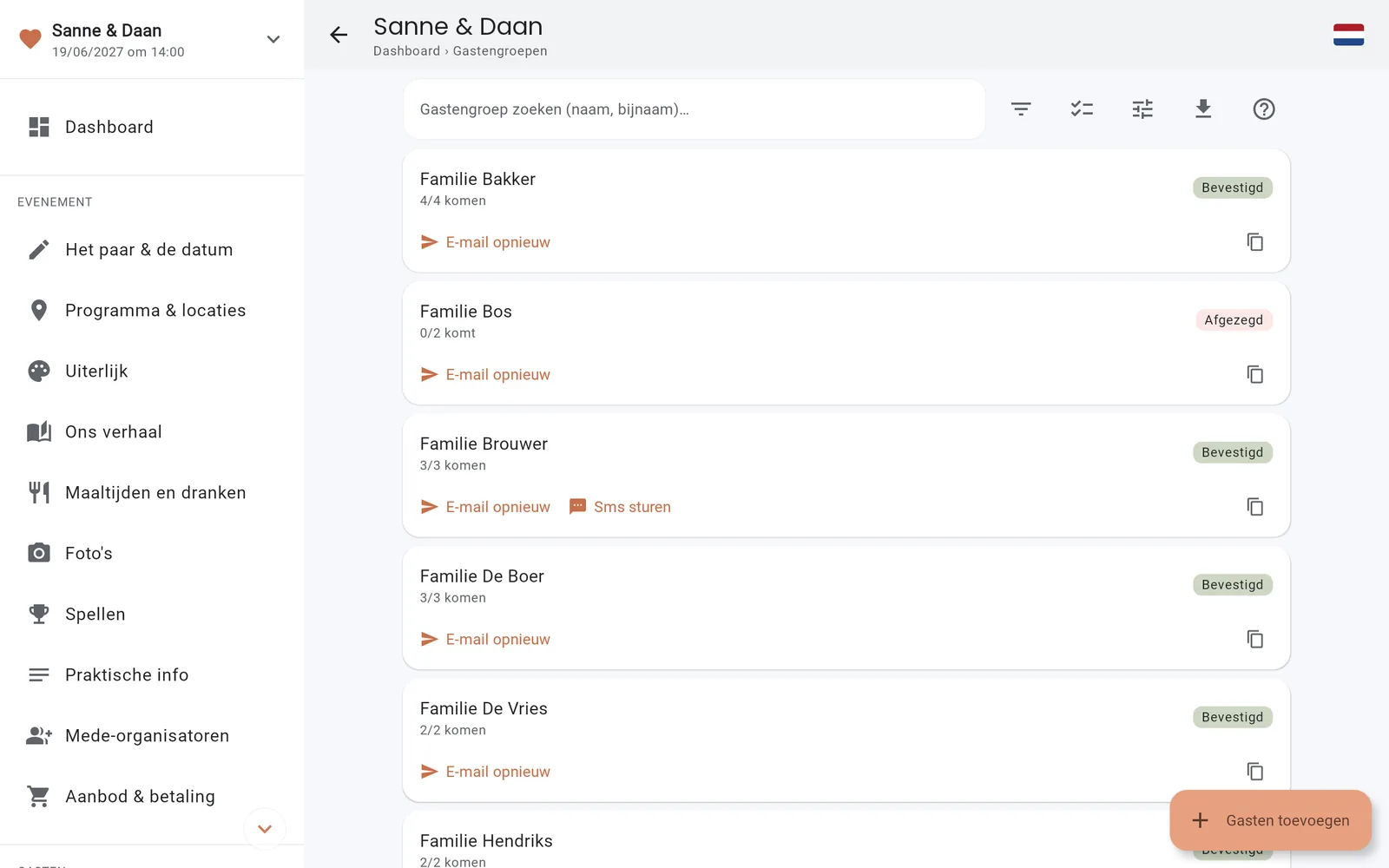Copy link for Familie Bos
This screenshot has width=1389, height=868.
pyautogui.click(x=1255, y=374)
